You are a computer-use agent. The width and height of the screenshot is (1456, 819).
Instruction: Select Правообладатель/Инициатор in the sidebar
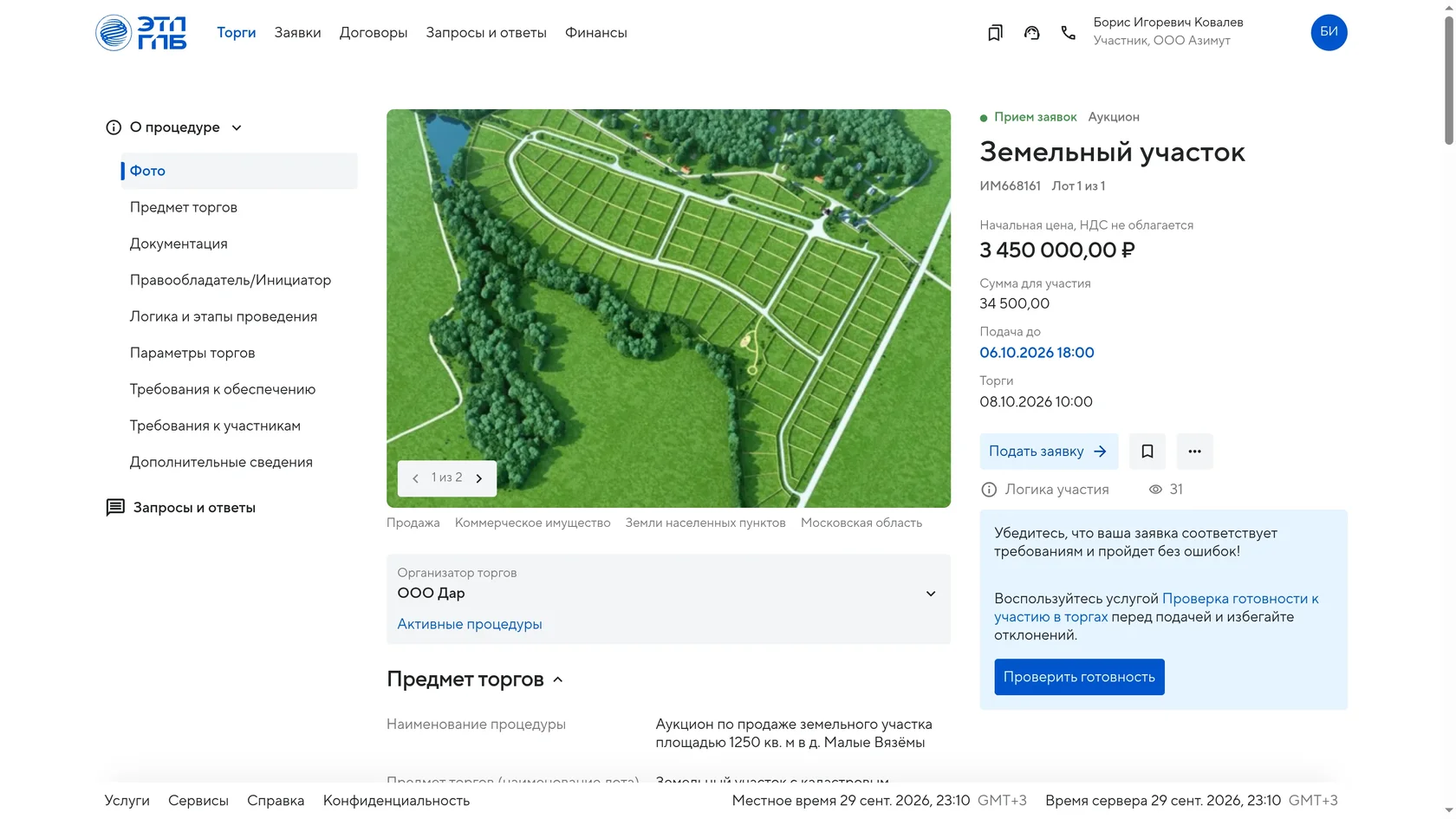[231, 280]
